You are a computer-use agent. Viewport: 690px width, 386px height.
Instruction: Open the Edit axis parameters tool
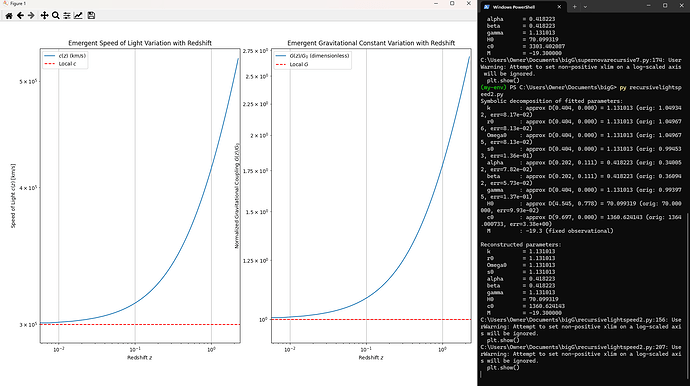pyautogui.click(x=78, y=15)
